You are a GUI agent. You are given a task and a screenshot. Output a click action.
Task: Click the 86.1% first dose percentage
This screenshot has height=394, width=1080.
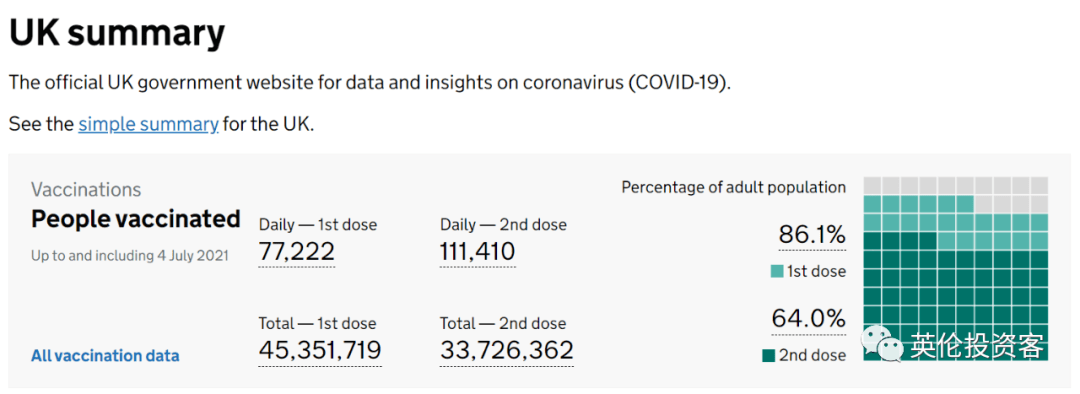click(812, 236)
